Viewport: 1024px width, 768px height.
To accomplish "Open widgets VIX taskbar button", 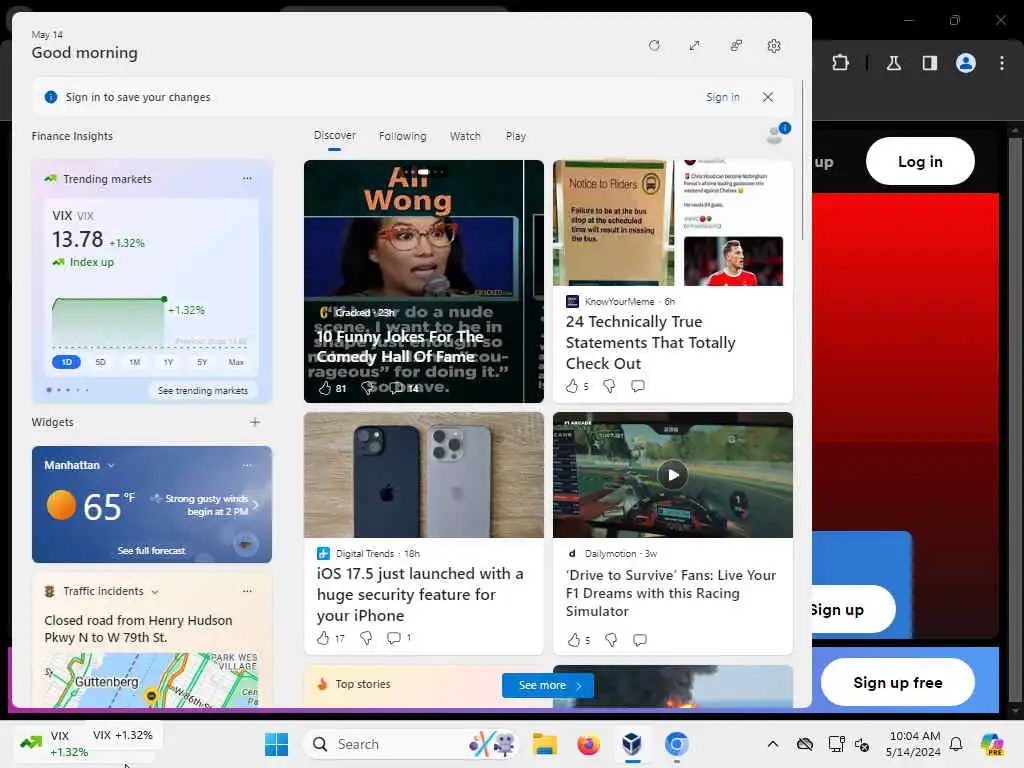I will [x=54, y=744].
